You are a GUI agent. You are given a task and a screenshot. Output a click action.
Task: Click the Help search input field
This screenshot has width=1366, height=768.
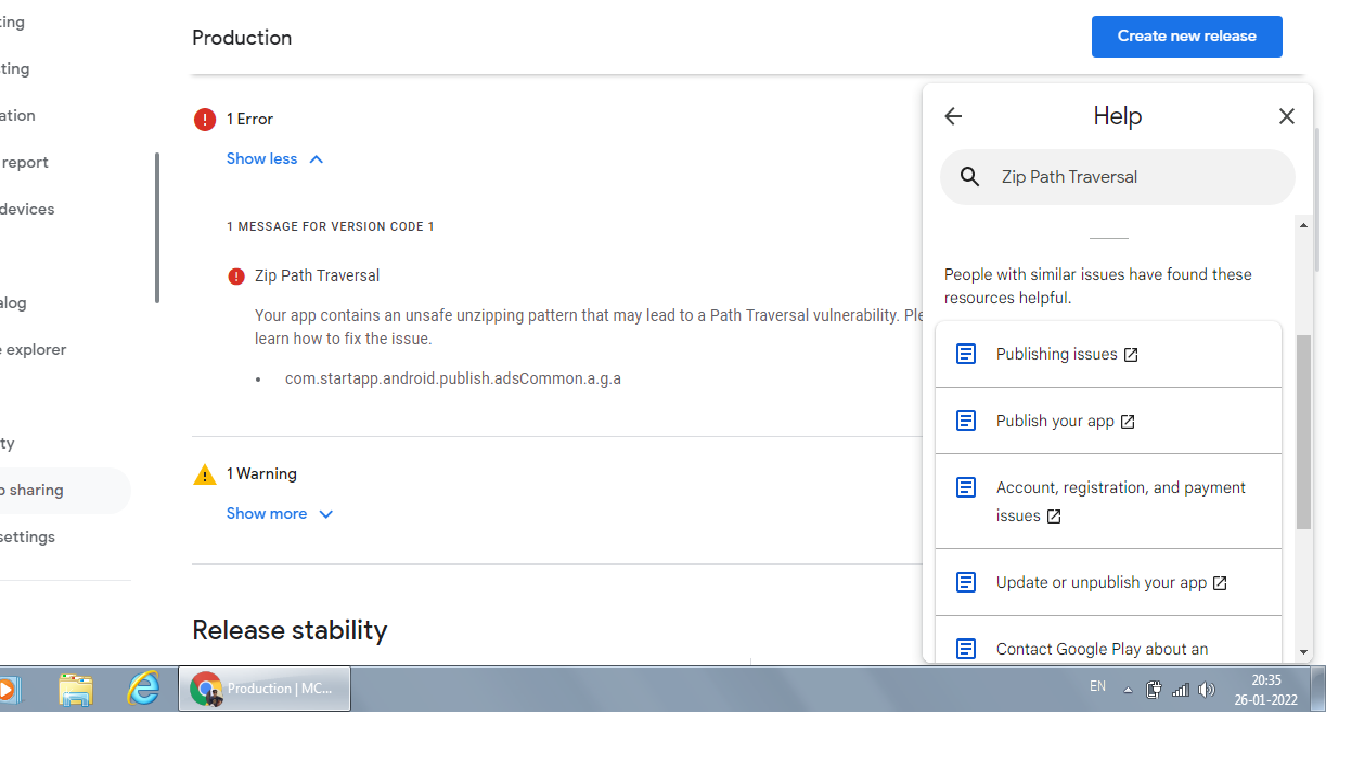click(1130, 177)
